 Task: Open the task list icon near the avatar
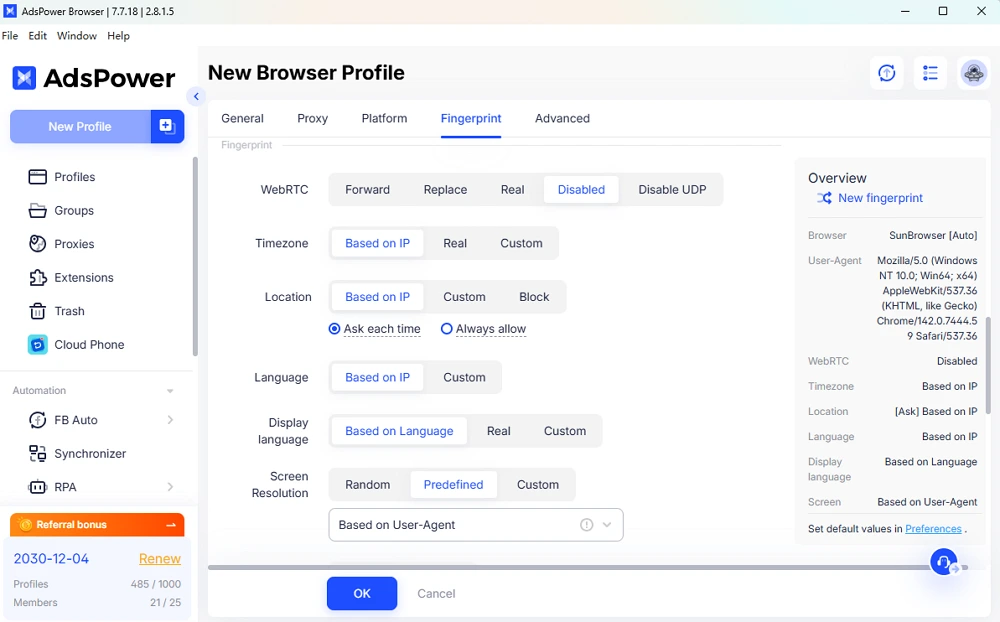tap(930, 73)
